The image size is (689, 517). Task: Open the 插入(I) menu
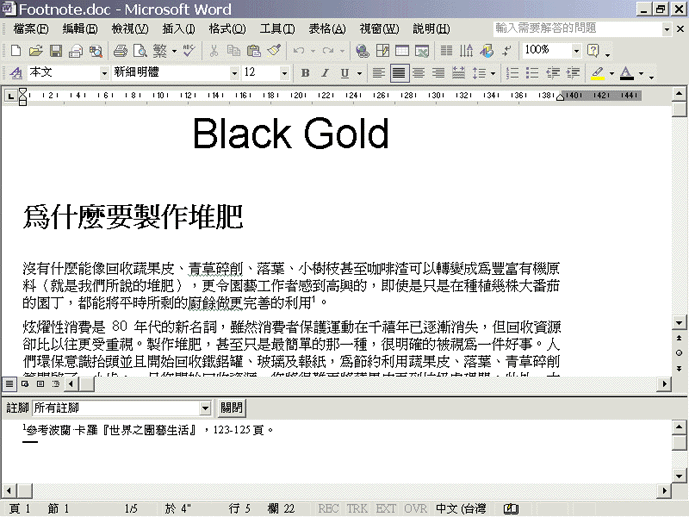179,29
